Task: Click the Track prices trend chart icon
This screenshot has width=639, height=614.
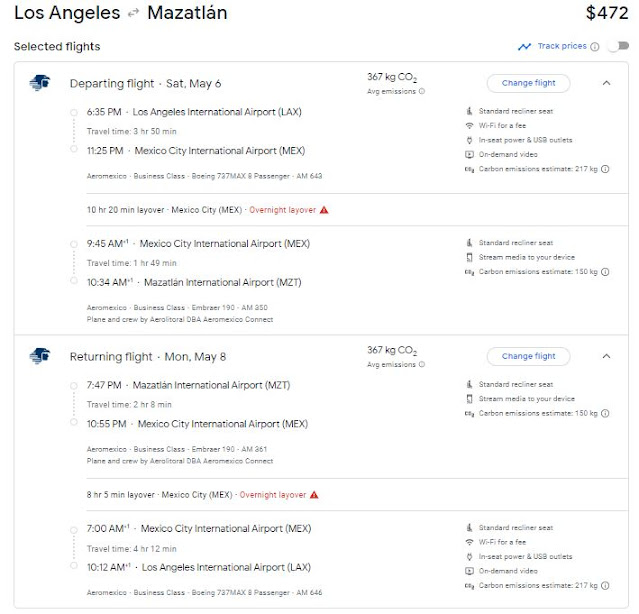Action: coord(524,46)
